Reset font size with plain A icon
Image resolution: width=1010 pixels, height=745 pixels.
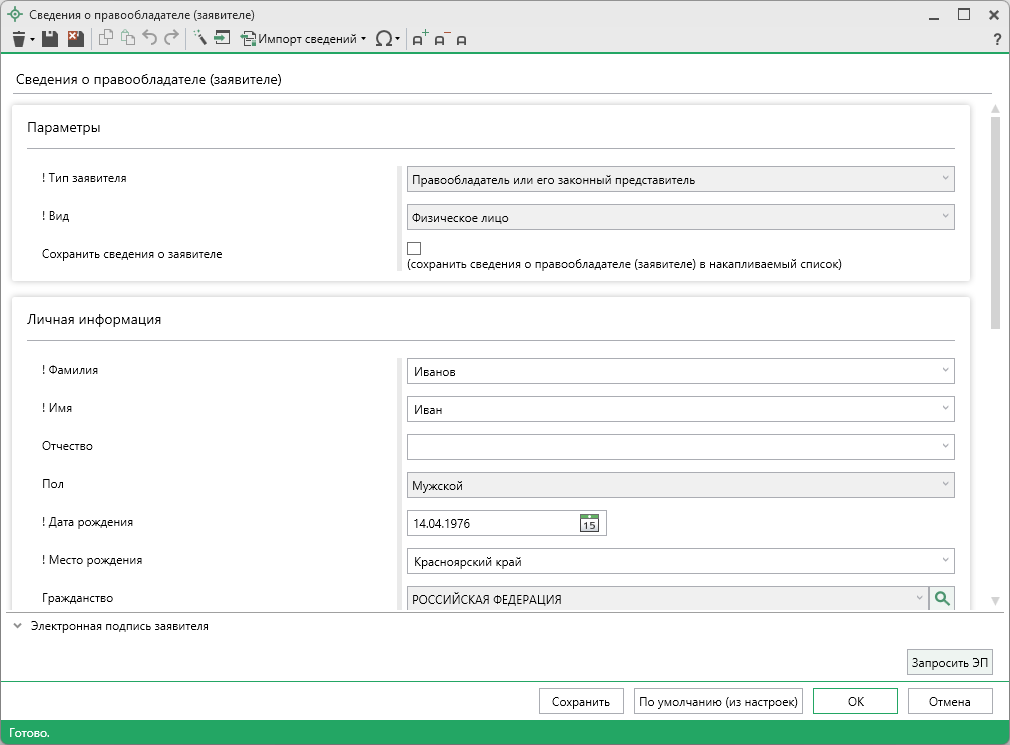461,40
